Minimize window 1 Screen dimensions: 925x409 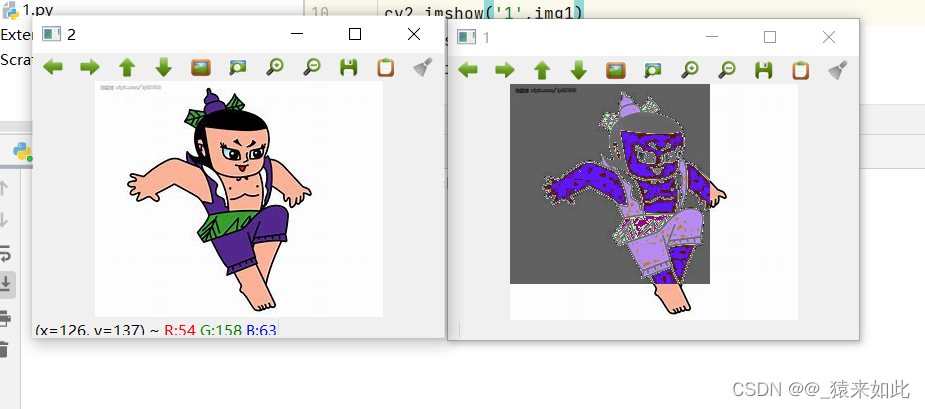point(711,37)
